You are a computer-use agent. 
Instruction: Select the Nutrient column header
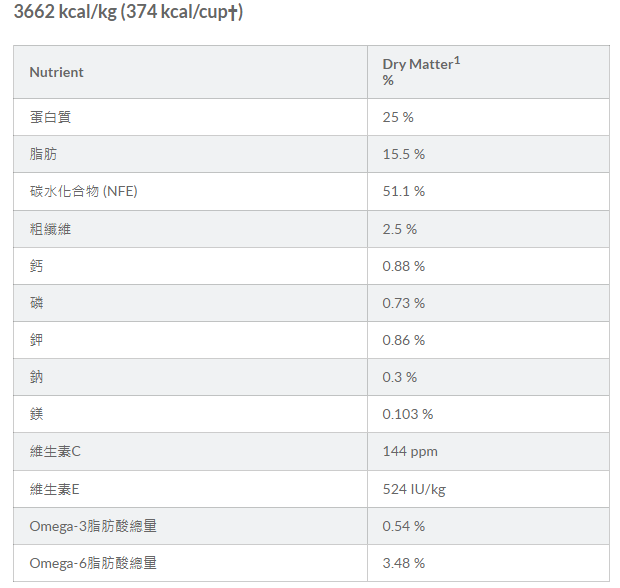click(56, 72)
